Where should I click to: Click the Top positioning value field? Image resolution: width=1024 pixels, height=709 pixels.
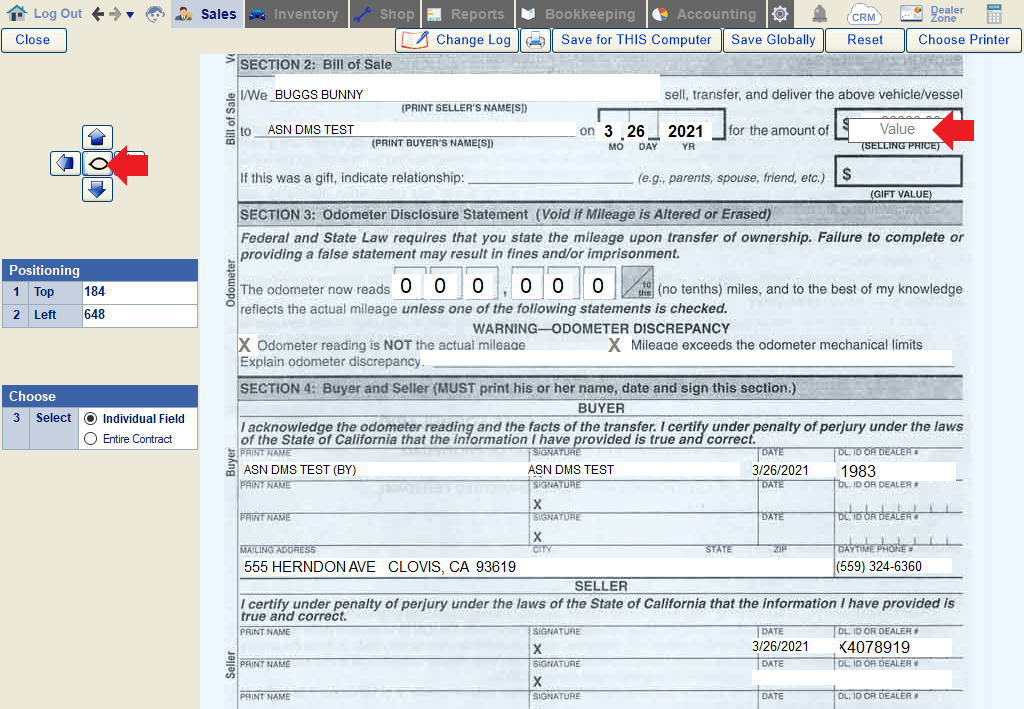tap(139, 292)
